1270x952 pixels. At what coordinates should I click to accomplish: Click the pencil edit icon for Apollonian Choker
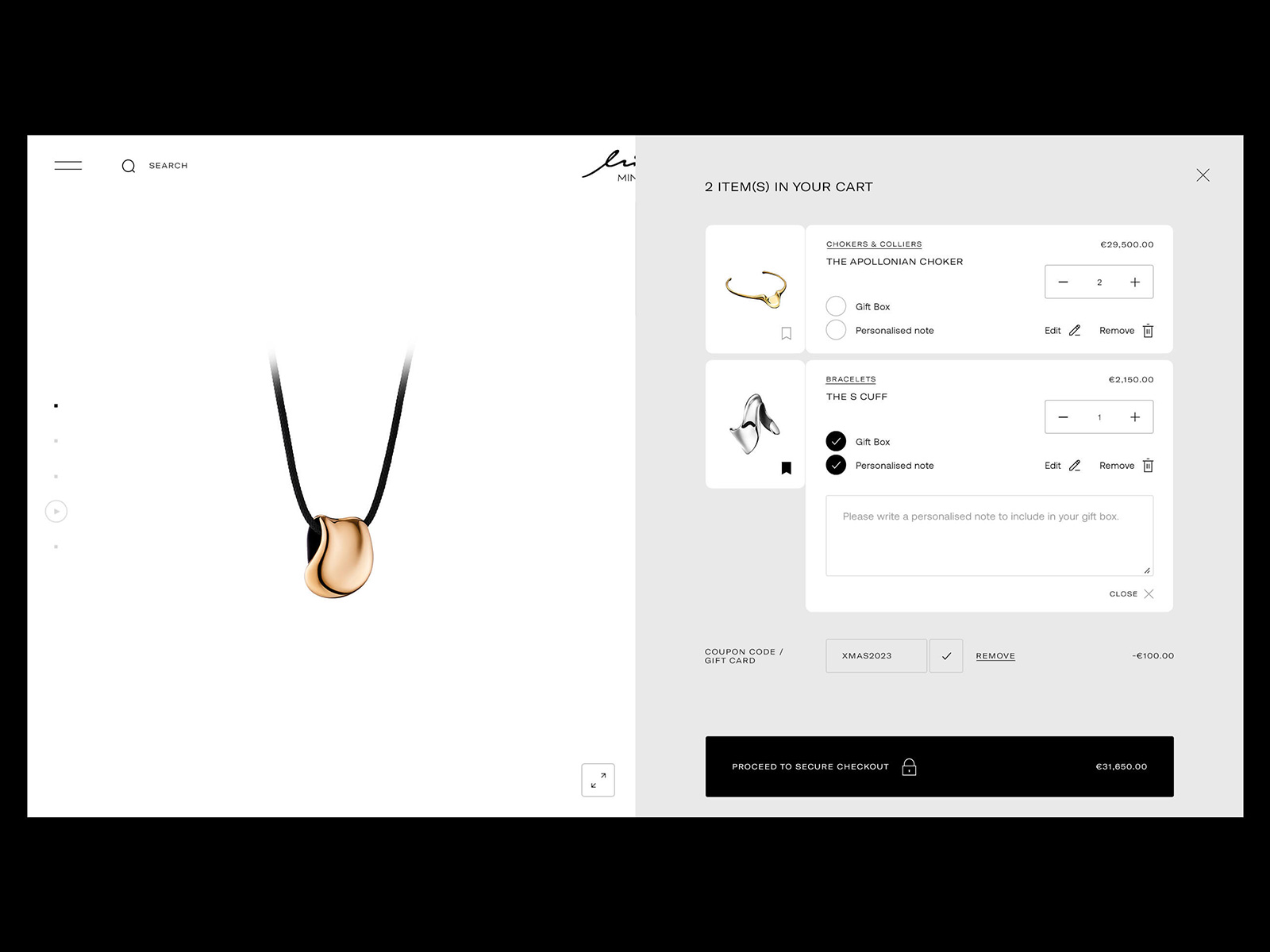[1075, 331]
